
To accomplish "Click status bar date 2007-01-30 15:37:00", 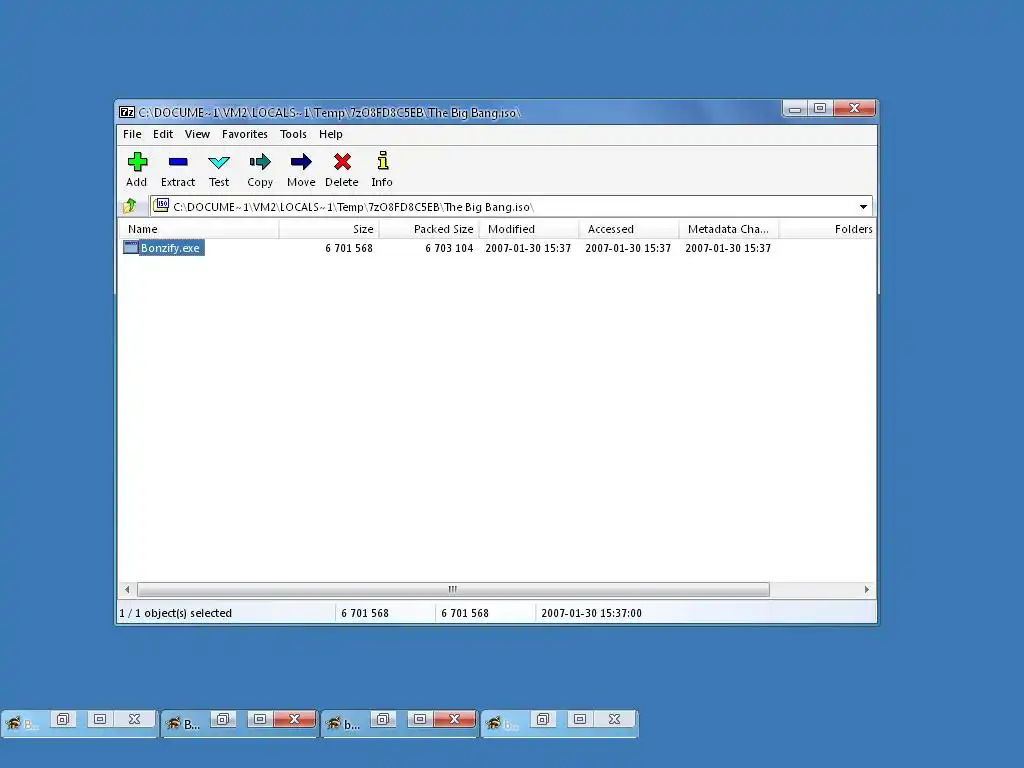I will point(592,613).
